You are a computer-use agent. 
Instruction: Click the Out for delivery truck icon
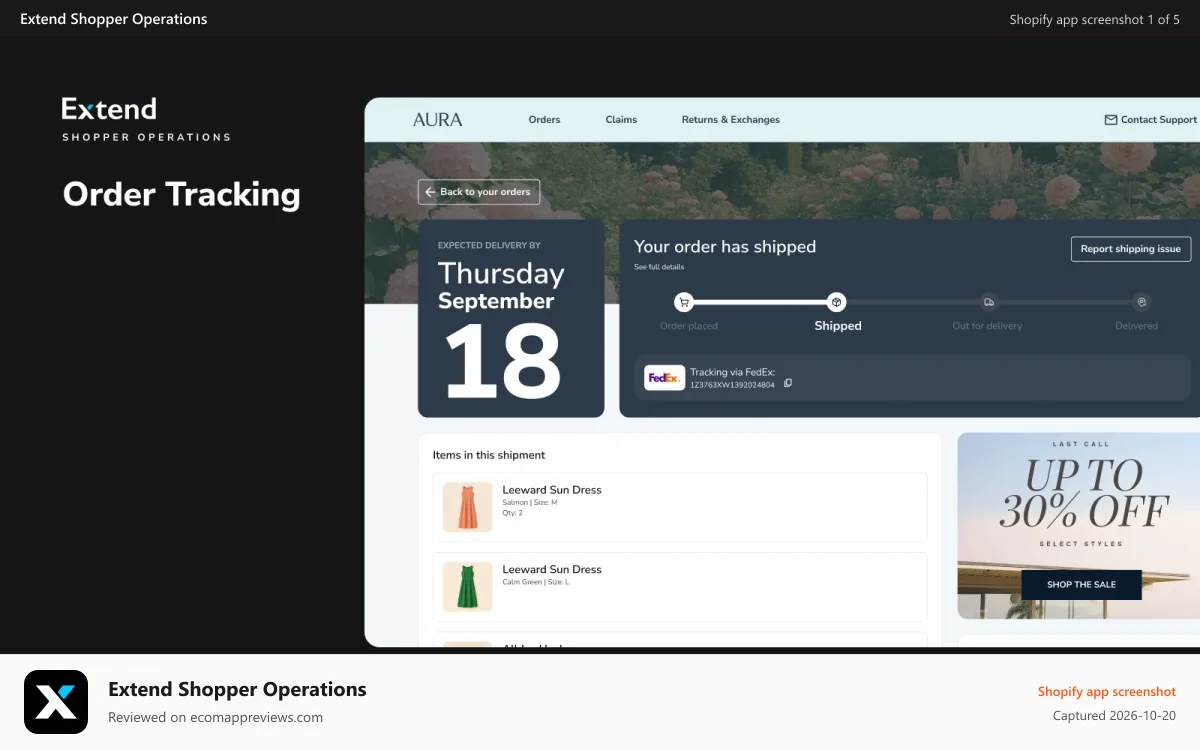(989, 302)
